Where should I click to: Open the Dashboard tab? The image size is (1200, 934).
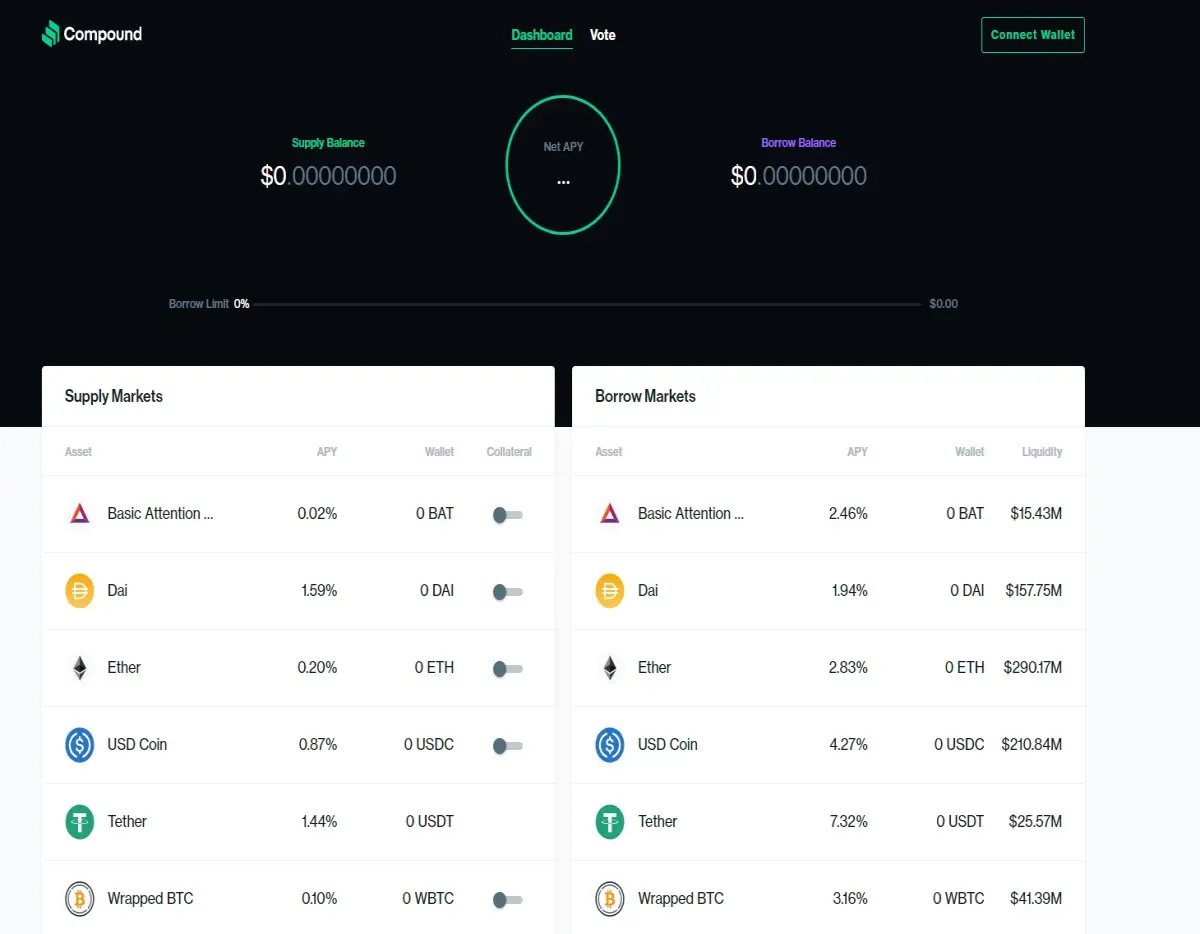pyautogui.click(x=542, y=35)
